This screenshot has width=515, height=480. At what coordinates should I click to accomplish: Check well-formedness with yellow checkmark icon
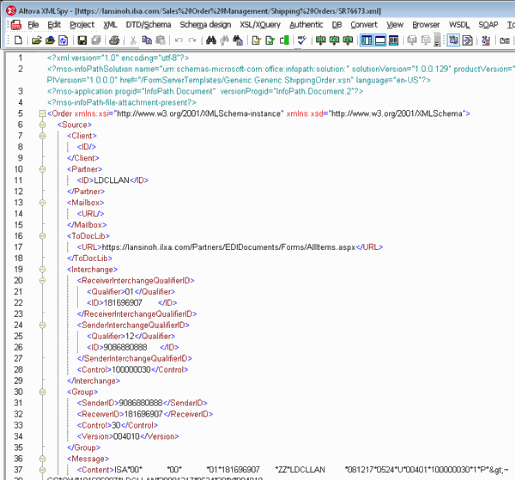click(x=256, y=40)
